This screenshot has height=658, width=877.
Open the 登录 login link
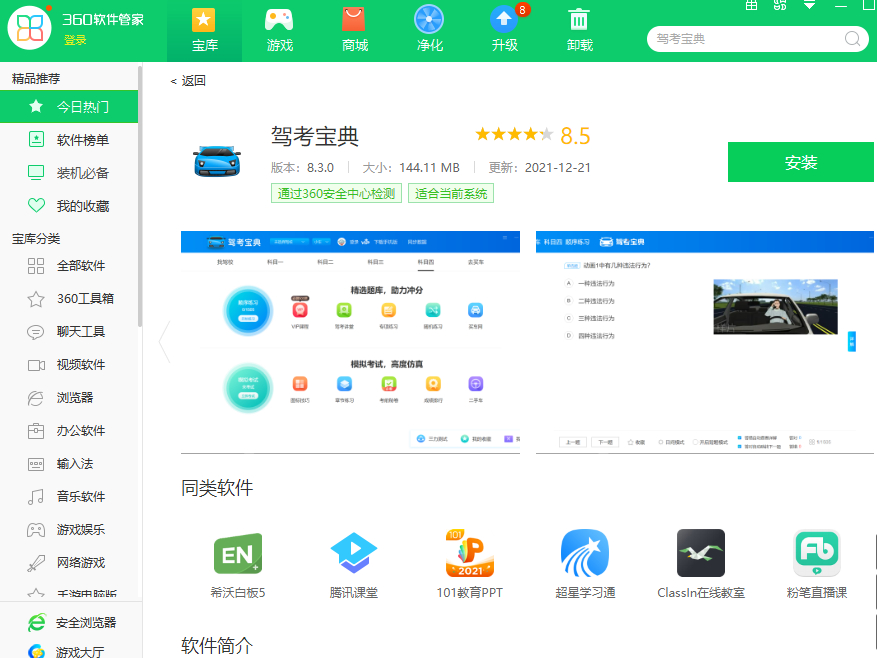pos(75,40)
